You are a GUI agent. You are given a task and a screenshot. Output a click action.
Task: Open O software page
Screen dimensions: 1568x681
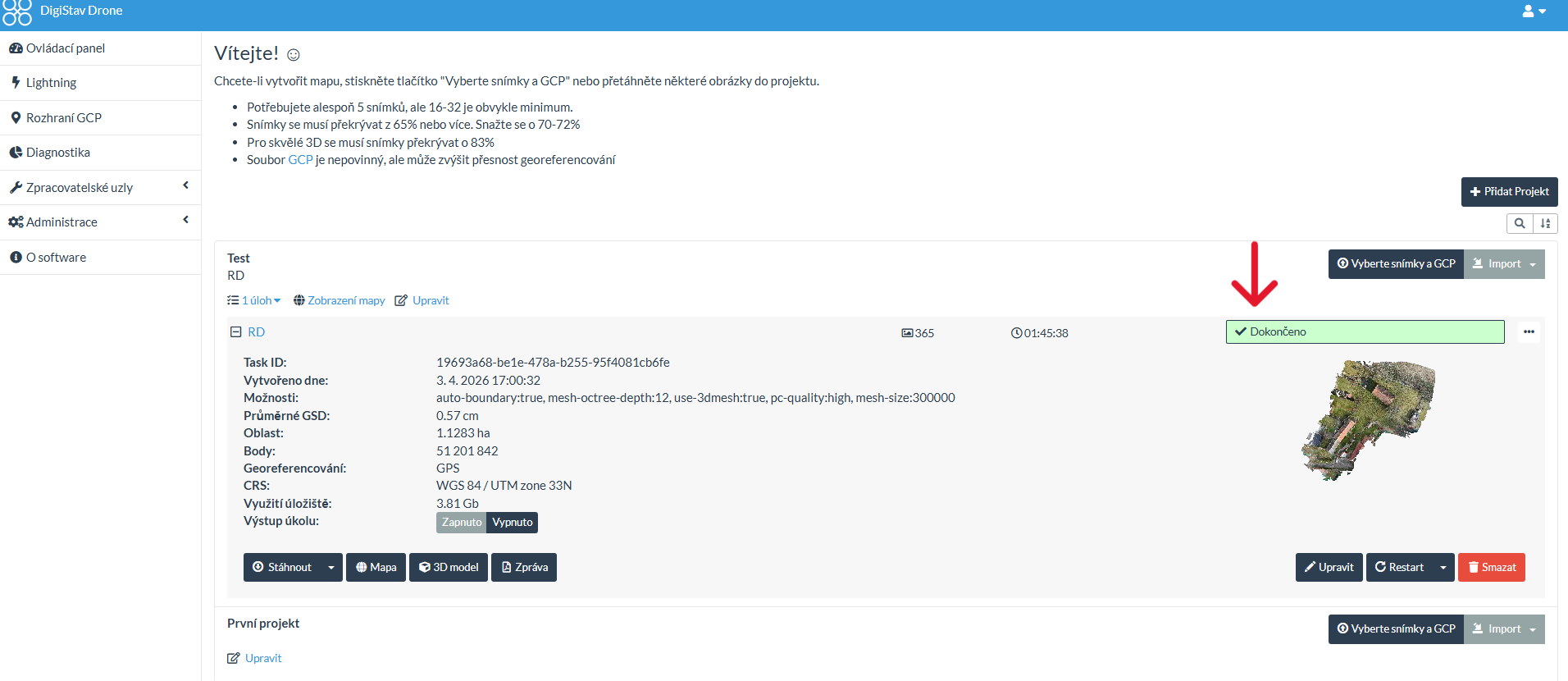100,257
